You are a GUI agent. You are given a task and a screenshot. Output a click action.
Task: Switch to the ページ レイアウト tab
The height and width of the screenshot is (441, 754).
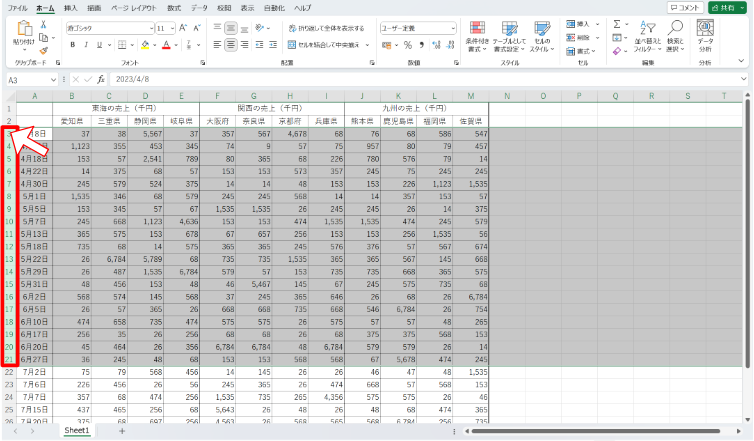(134, 8)
